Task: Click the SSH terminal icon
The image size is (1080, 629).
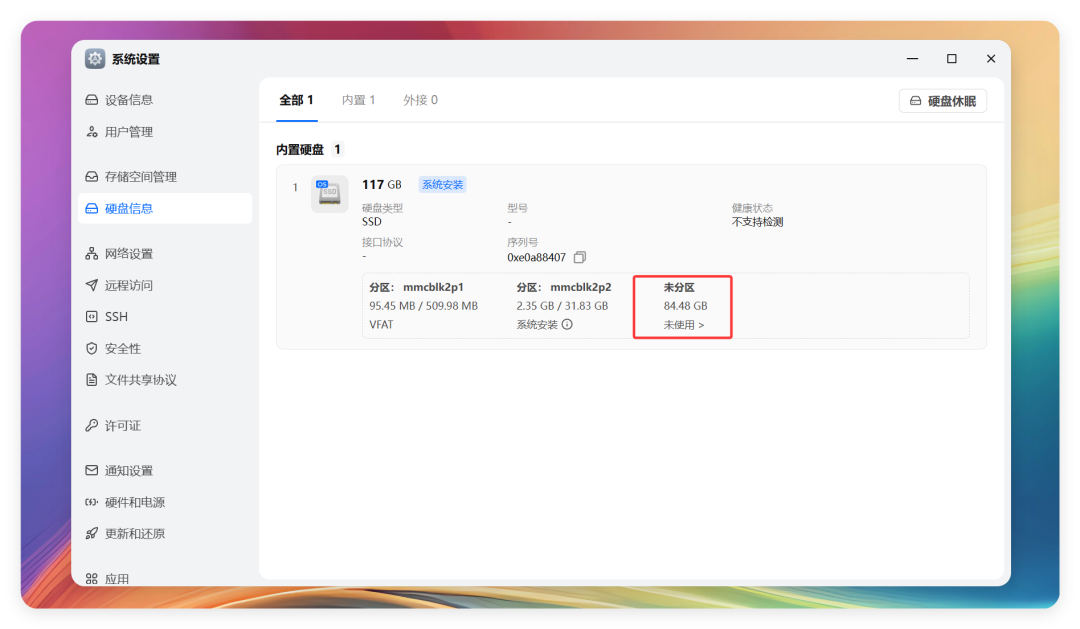Action: 92,317
